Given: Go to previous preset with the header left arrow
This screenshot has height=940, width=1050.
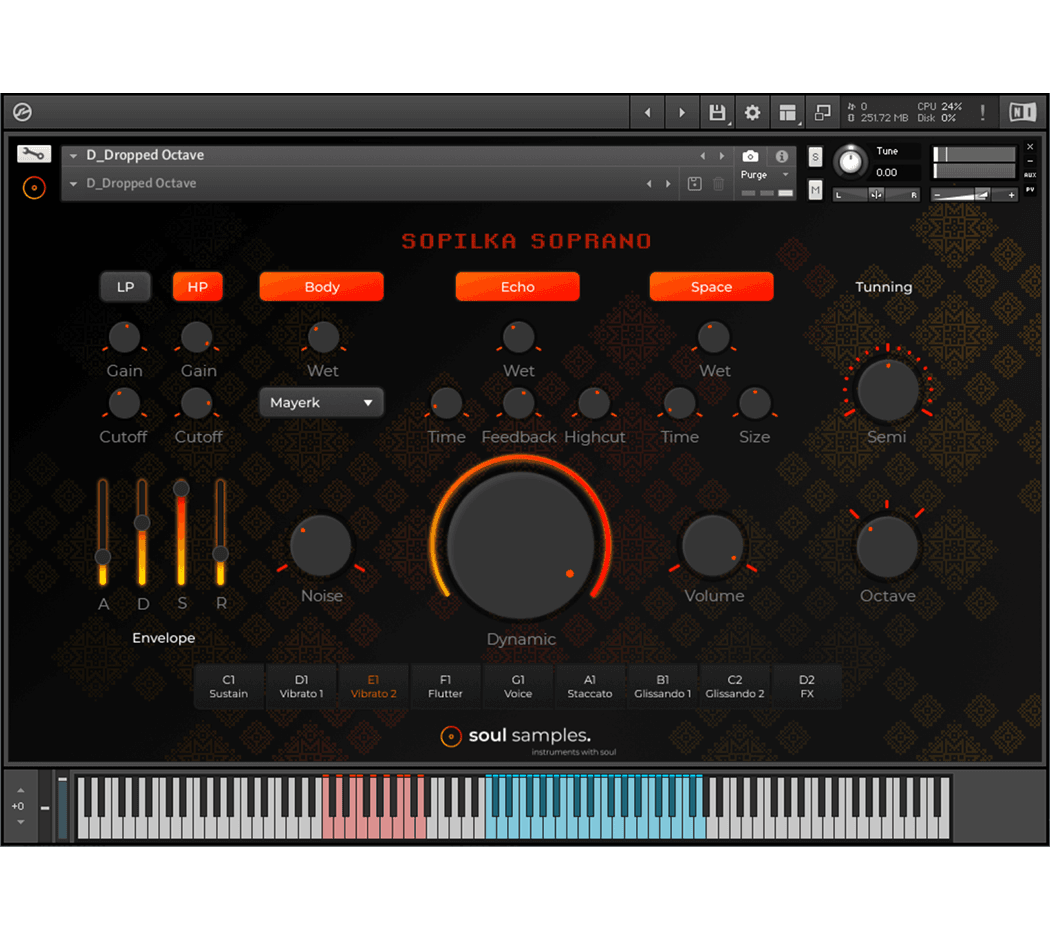Looking at the screenshot, I should 648,112.
